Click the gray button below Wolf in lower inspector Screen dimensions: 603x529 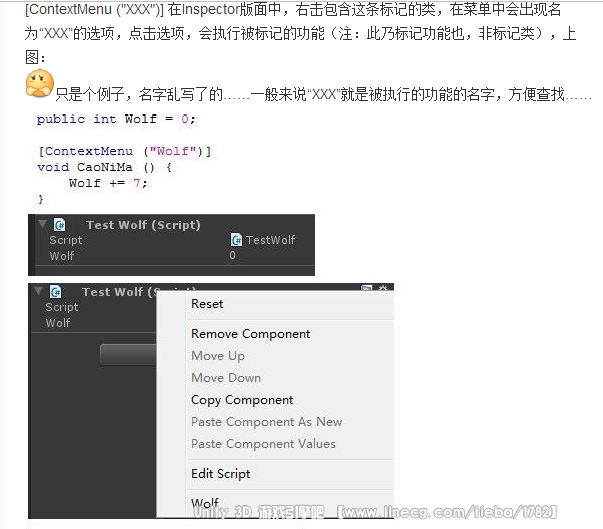point(128,354)
